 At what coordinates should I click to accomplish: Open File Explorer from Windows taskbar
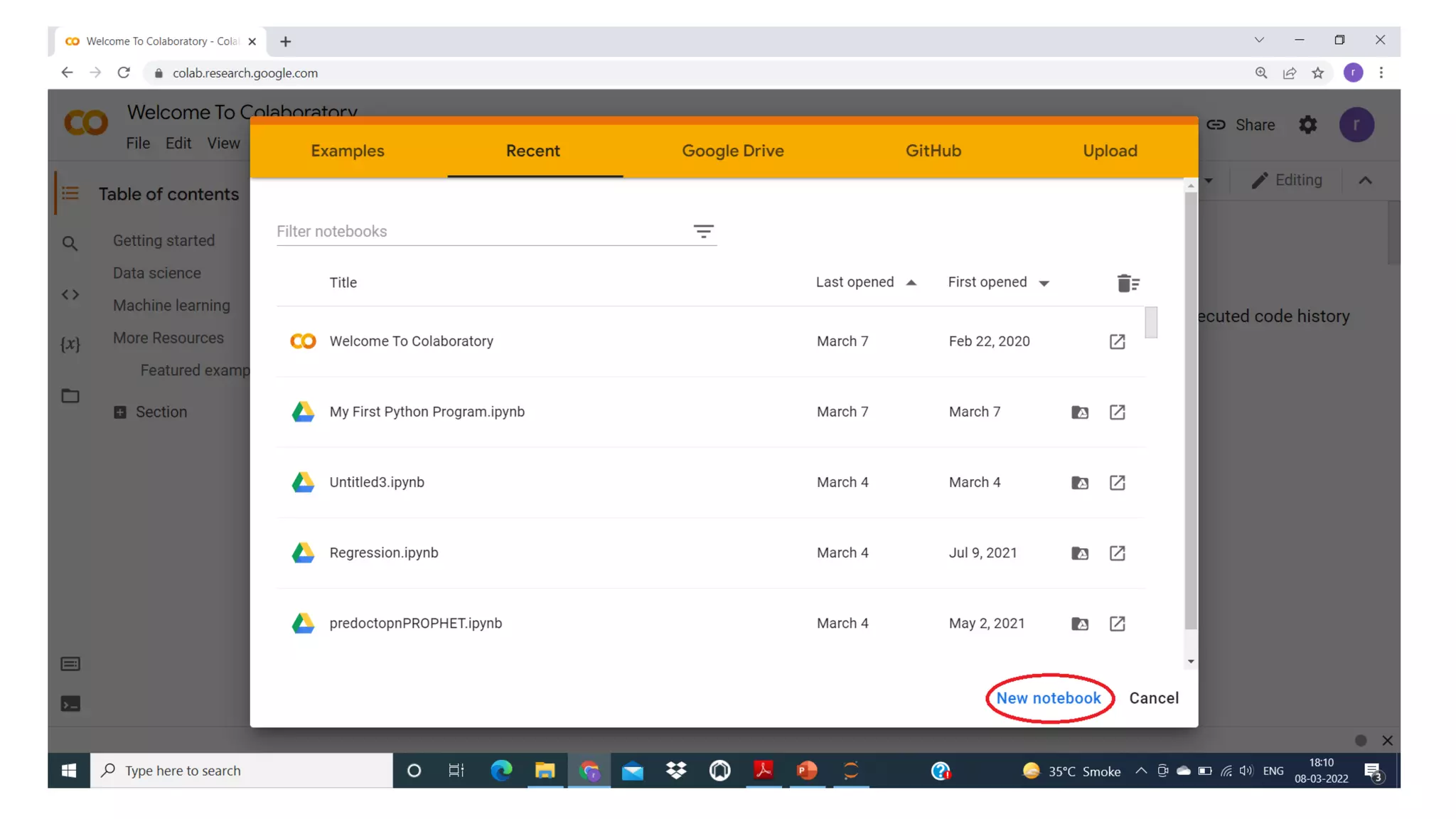point(545,771)
